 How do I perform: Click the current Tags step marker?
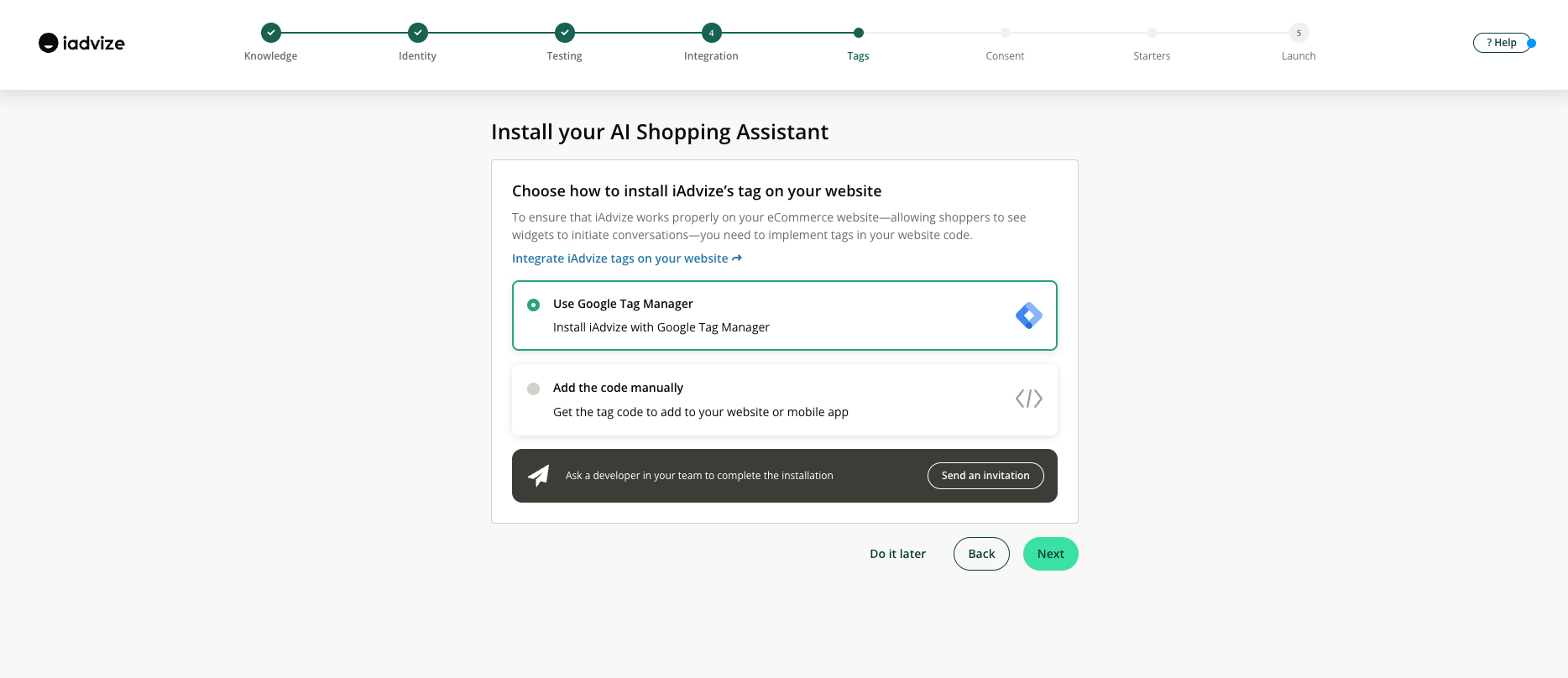click(858, 33)
